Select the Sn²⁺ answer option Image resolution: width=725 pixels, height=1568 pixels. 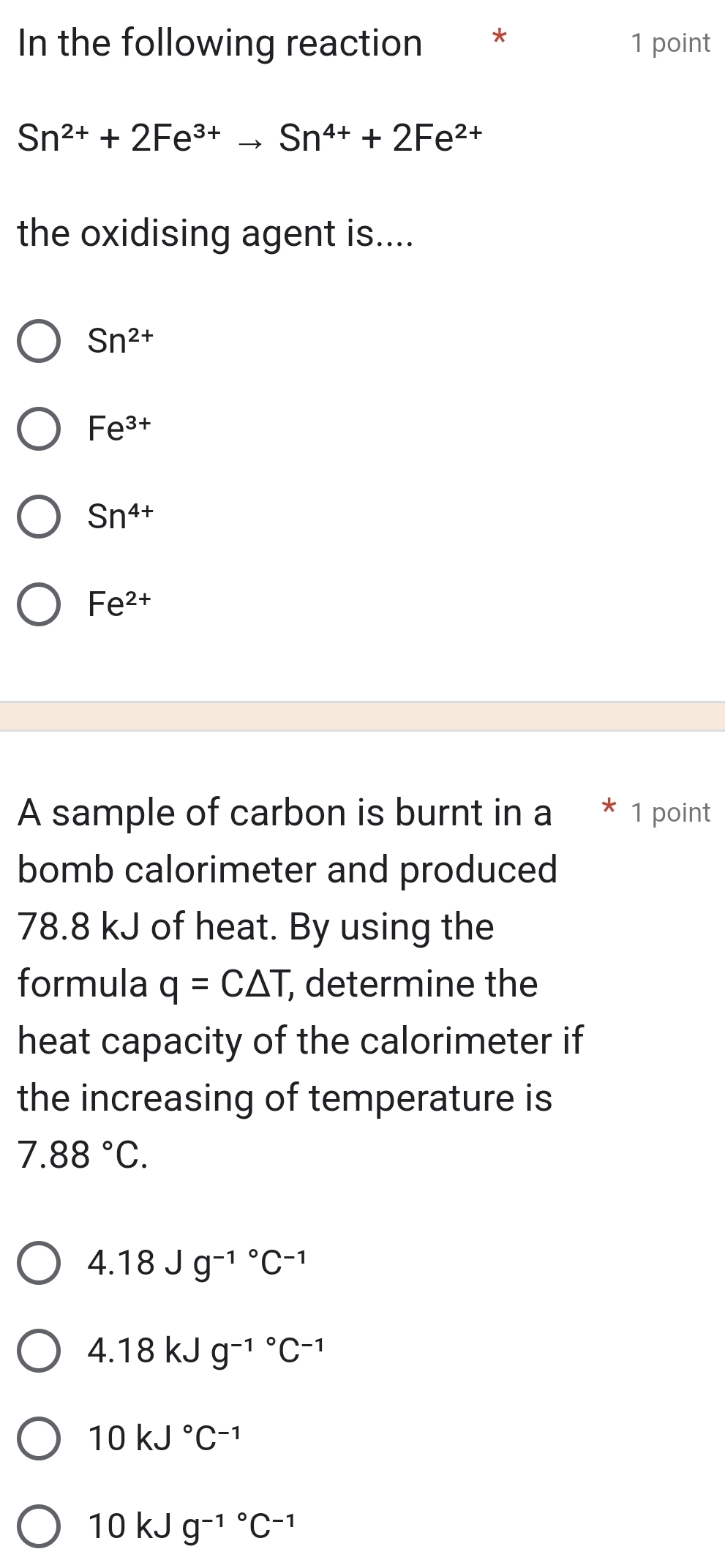[40, 340]
